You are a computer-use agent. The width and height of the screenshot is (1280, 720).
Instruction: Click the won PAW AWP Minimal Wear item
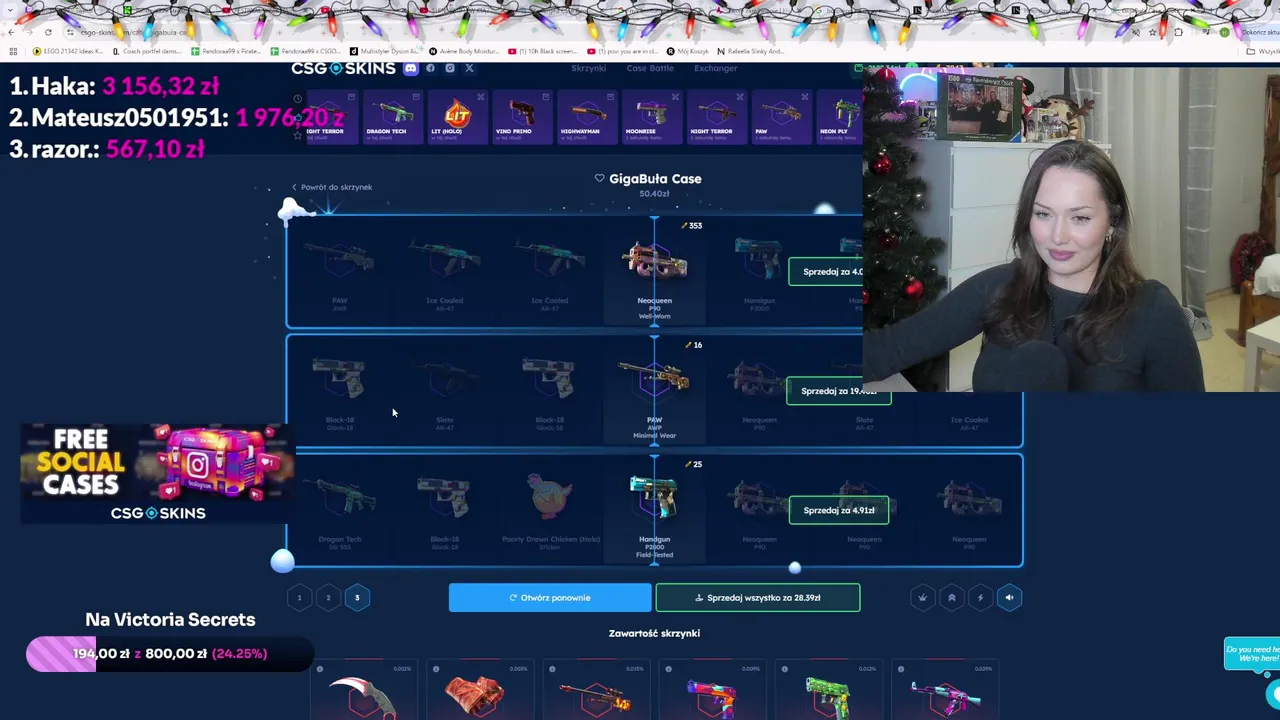click(x=655, y=392)
